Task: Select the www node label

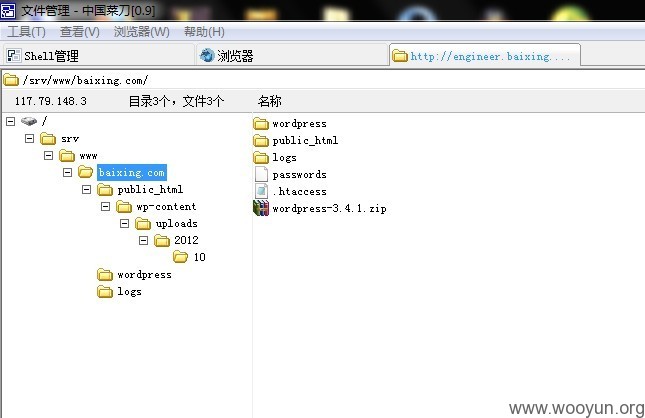Action: (88, 156)
